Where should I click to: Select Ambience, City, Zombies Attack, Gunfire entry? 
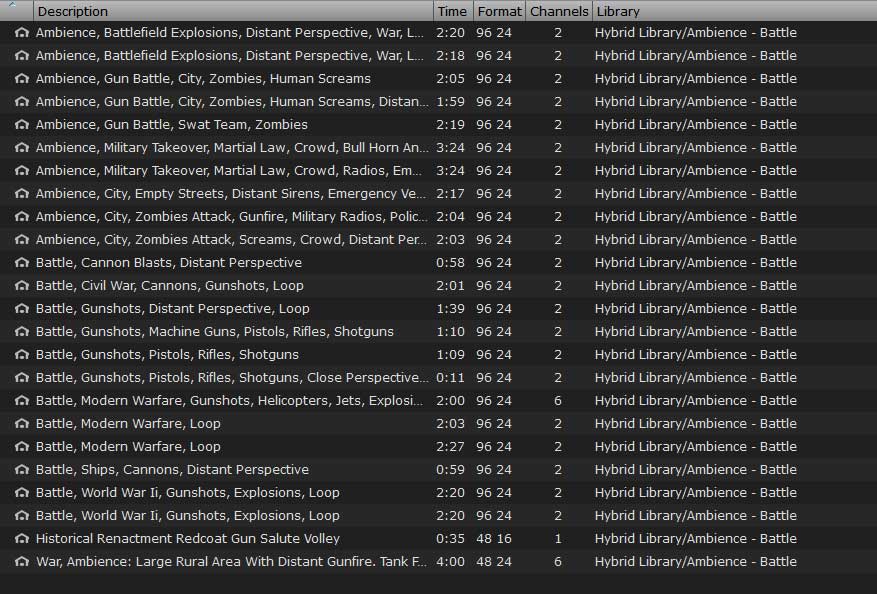click(231, 217)
